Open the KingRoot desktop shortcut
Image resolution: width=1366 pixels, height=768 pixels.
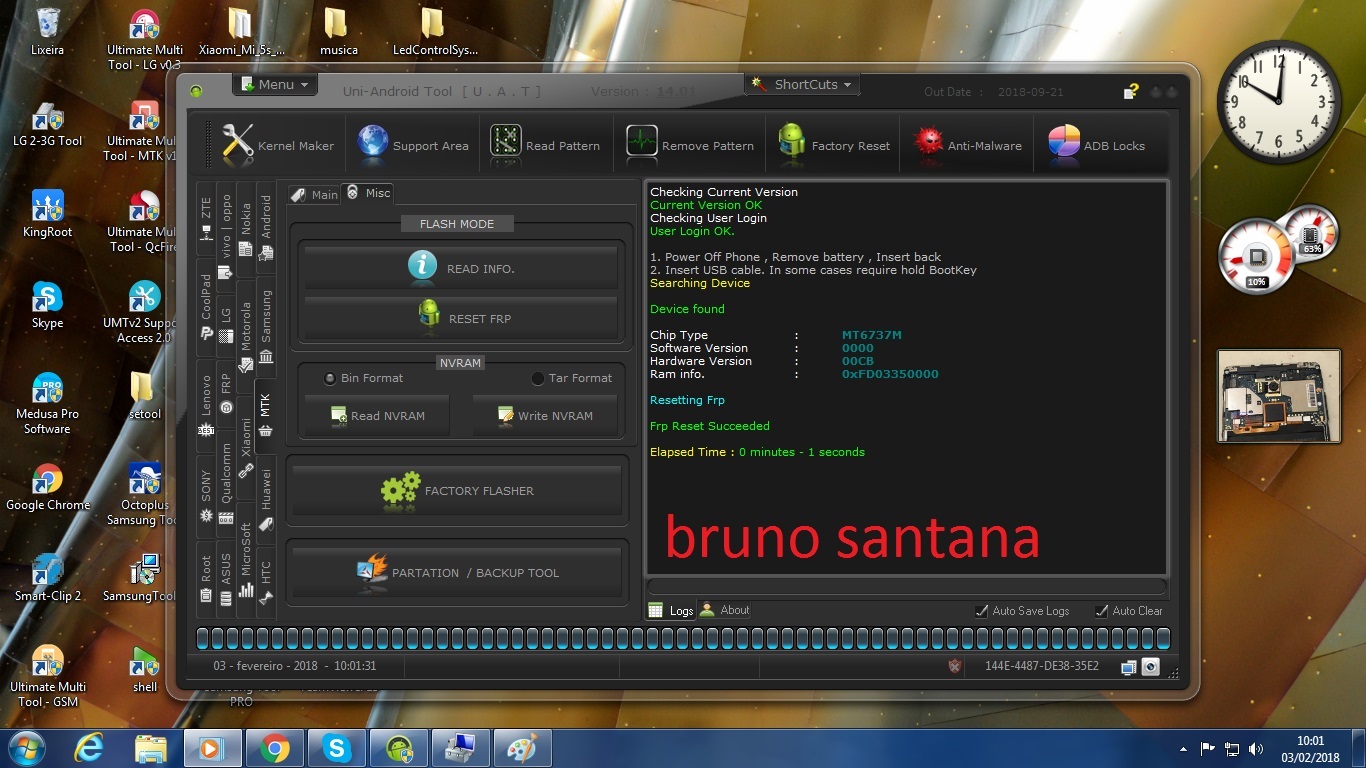tap(47, 214)
